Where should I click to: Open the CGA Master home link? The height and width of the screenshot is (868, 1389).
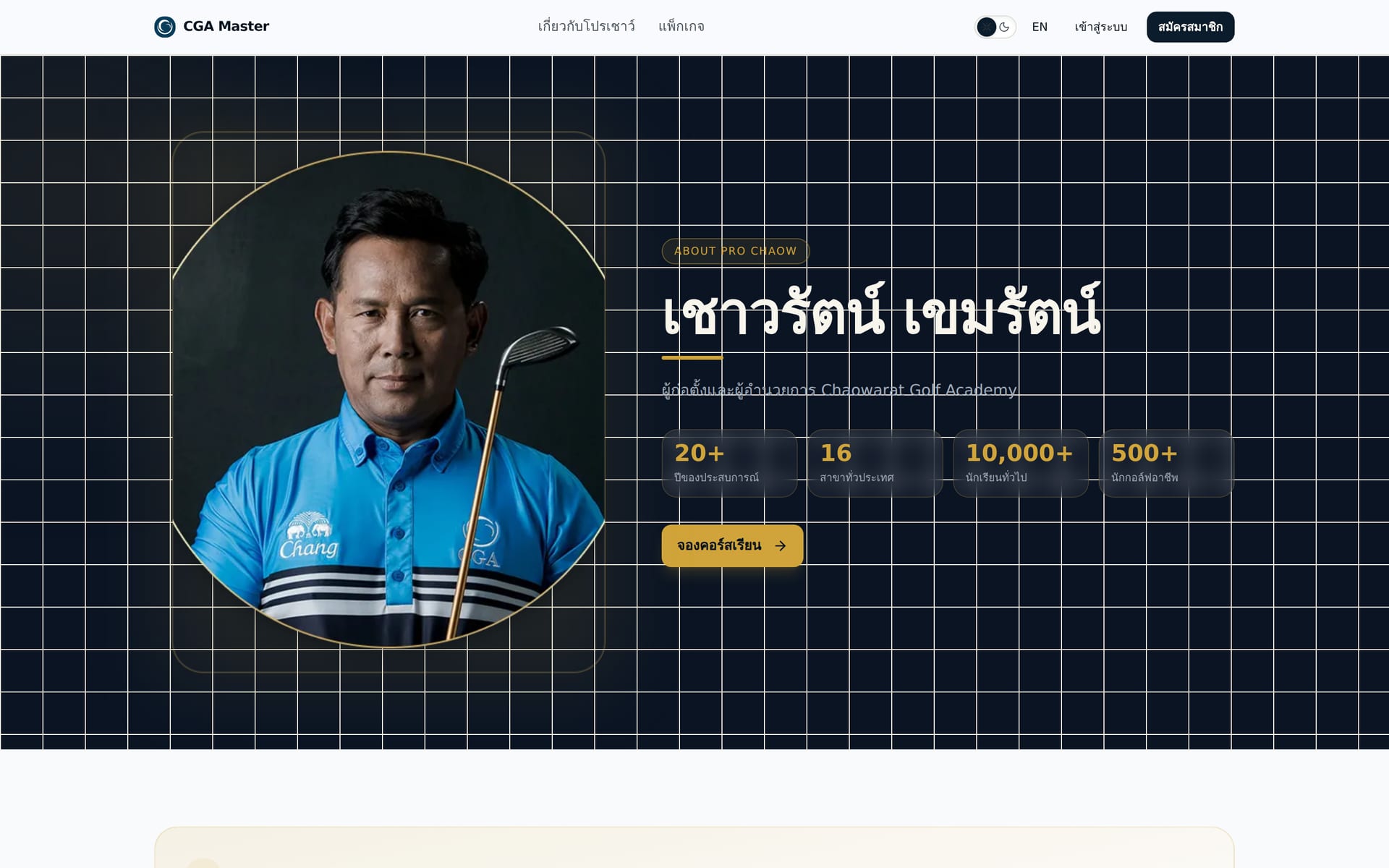211,27
